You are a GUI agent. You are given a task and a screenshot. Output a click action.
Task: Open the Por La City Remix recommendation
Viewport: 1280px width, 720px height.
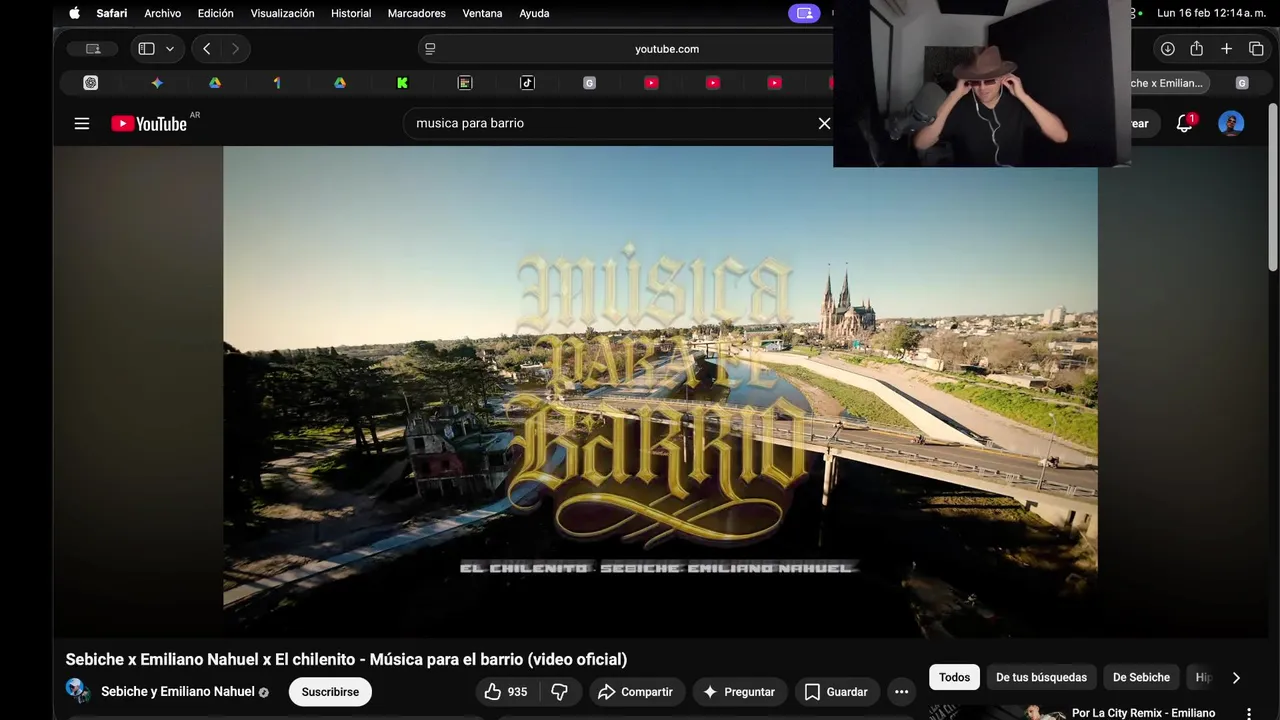(x=1143, y=713)
